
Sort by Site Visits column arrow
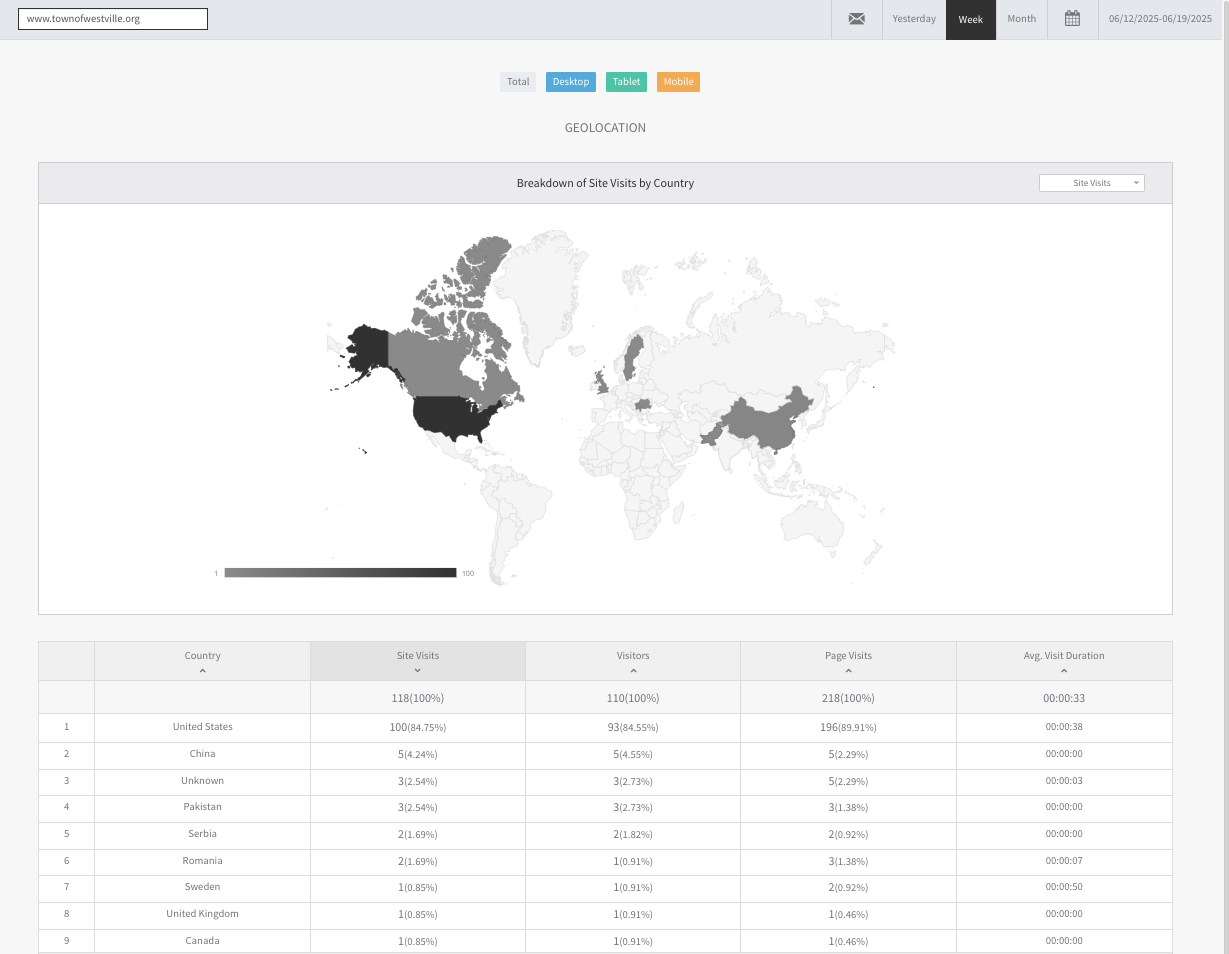[417, 671]
